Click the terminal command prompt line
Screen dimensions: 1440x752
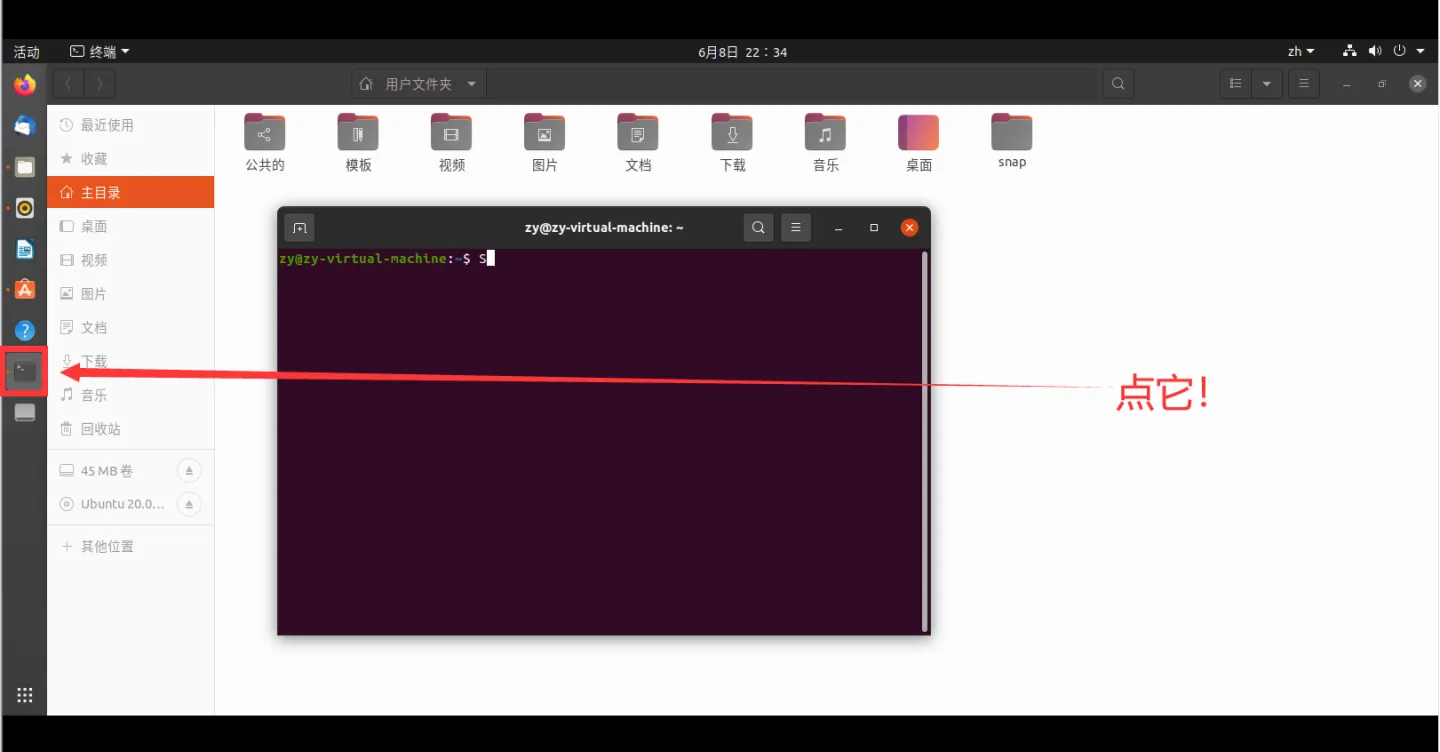(x=386, y=259)
